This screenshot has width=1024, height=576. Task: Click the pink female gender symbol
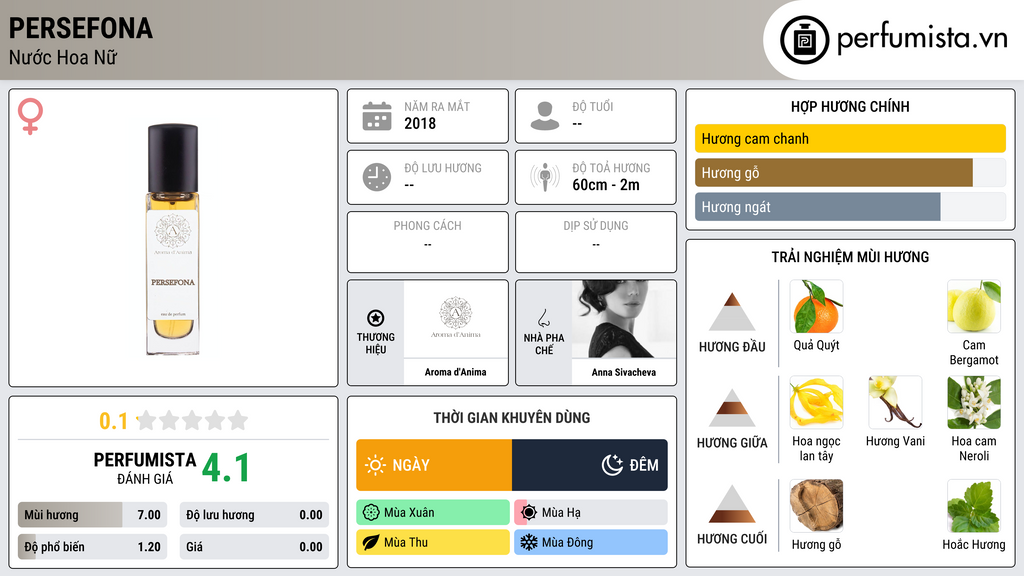(30, 116)
